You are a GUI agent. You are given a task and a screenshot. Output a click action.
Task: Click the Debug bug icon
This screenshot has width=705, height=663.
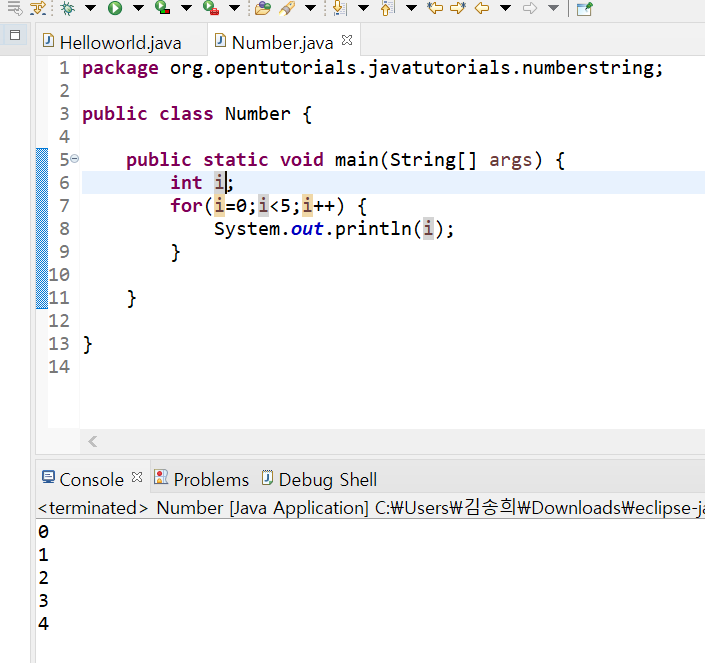(67, 8)
